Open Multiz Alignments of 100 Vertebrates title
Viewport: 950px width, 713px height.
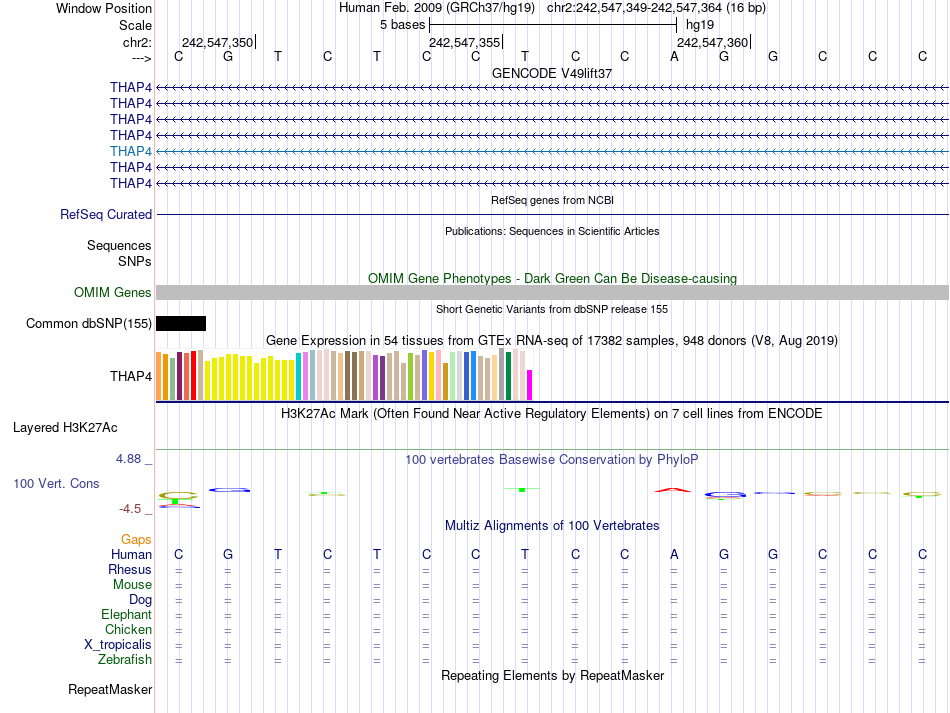tap(552, 526)
